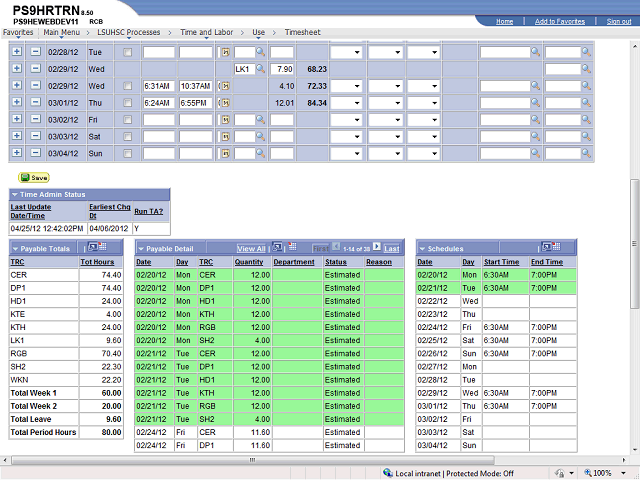Jump to Last in Payable Detail
640x480 pixels.
coord(391,249)
